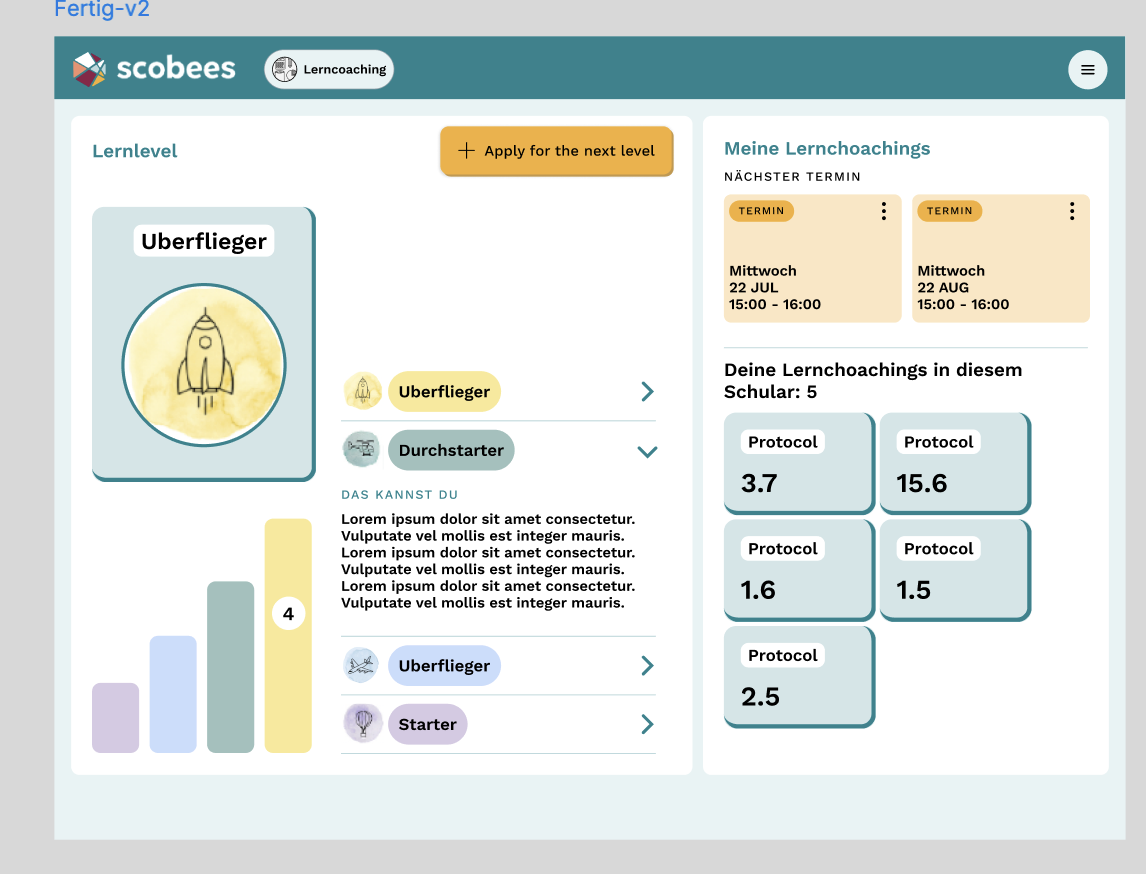The width and height of the screenshot is (1146, 874).
Task: Click Apply for the next level button
Action: coord(556,151)
